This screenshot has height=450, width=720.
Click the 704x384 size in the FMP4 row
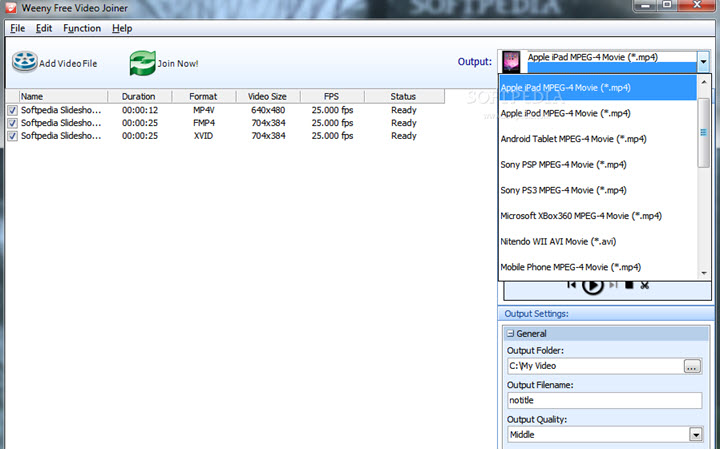coord(268,123)
